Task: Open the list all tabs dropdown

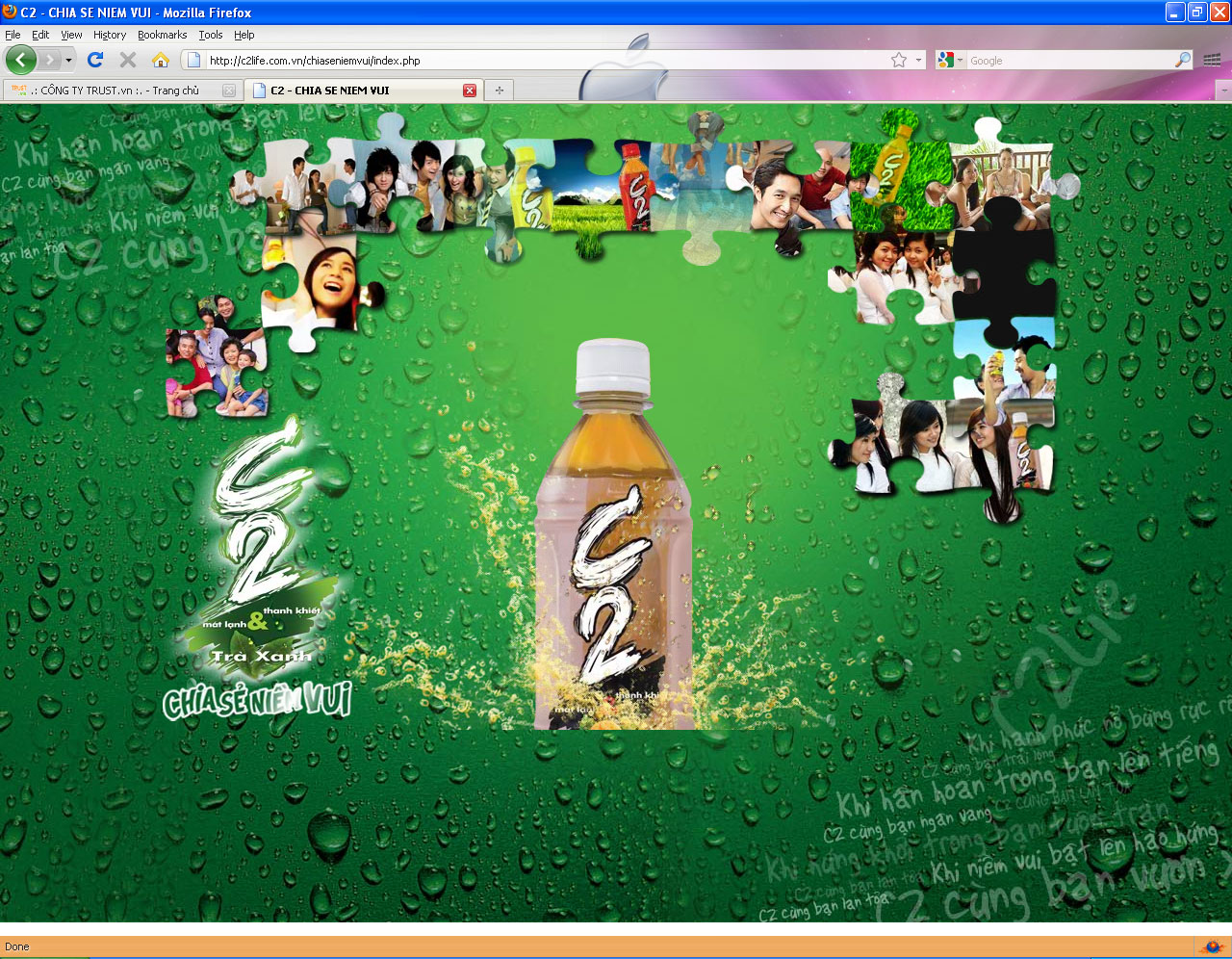Action: [1223, 91]
